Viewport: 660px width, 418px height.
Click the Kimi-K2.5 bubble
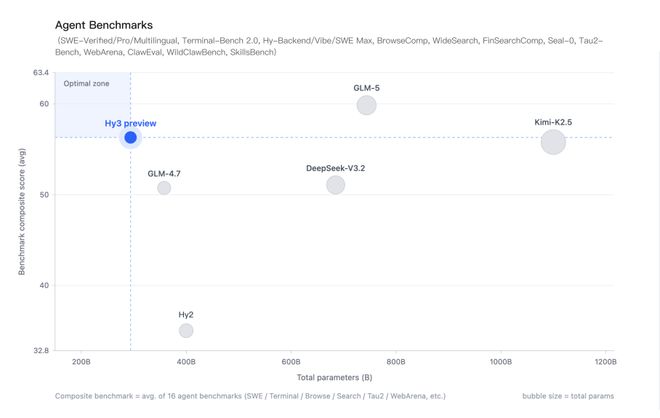[x=553, y=142]
